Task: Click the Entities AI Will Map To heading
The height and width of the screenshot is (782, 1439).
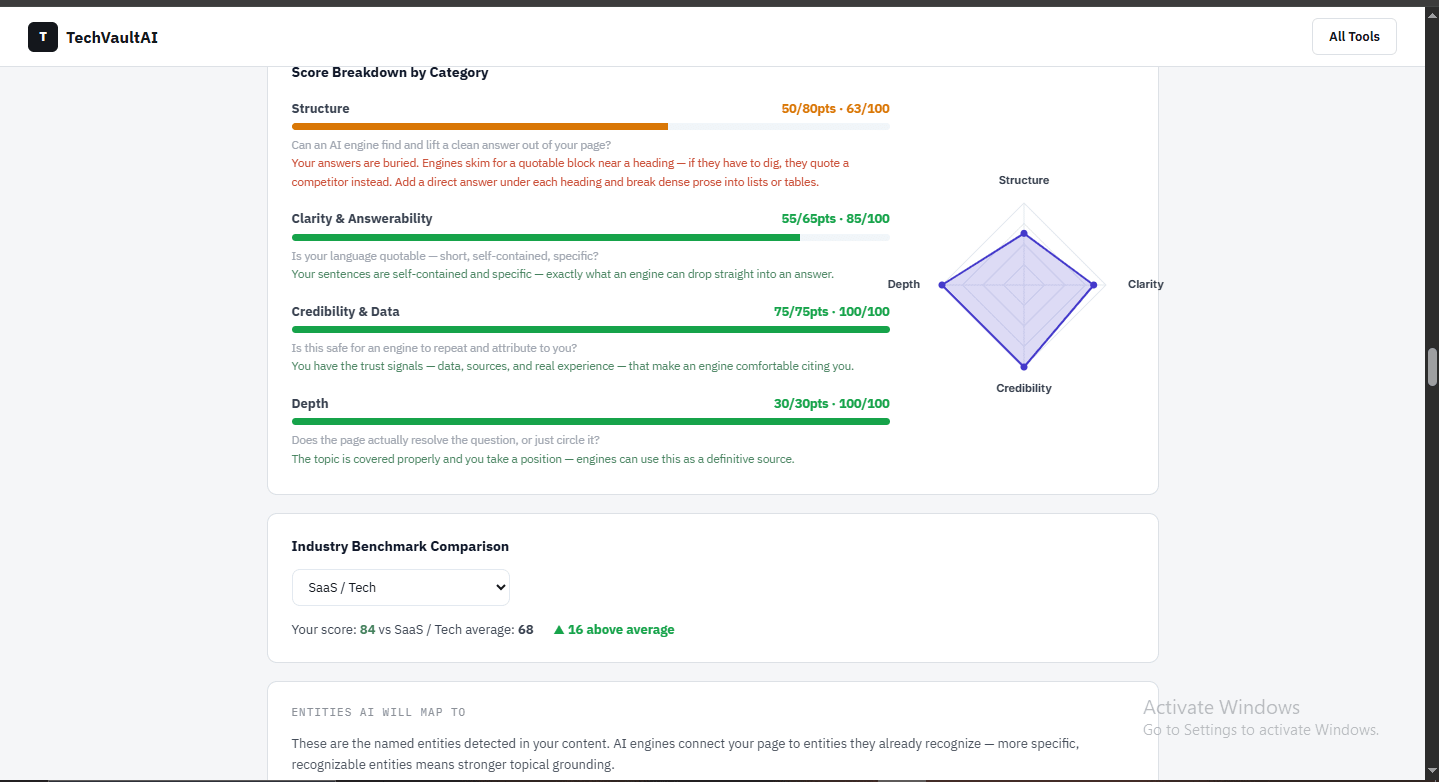Action: click(x=379, y=712)
